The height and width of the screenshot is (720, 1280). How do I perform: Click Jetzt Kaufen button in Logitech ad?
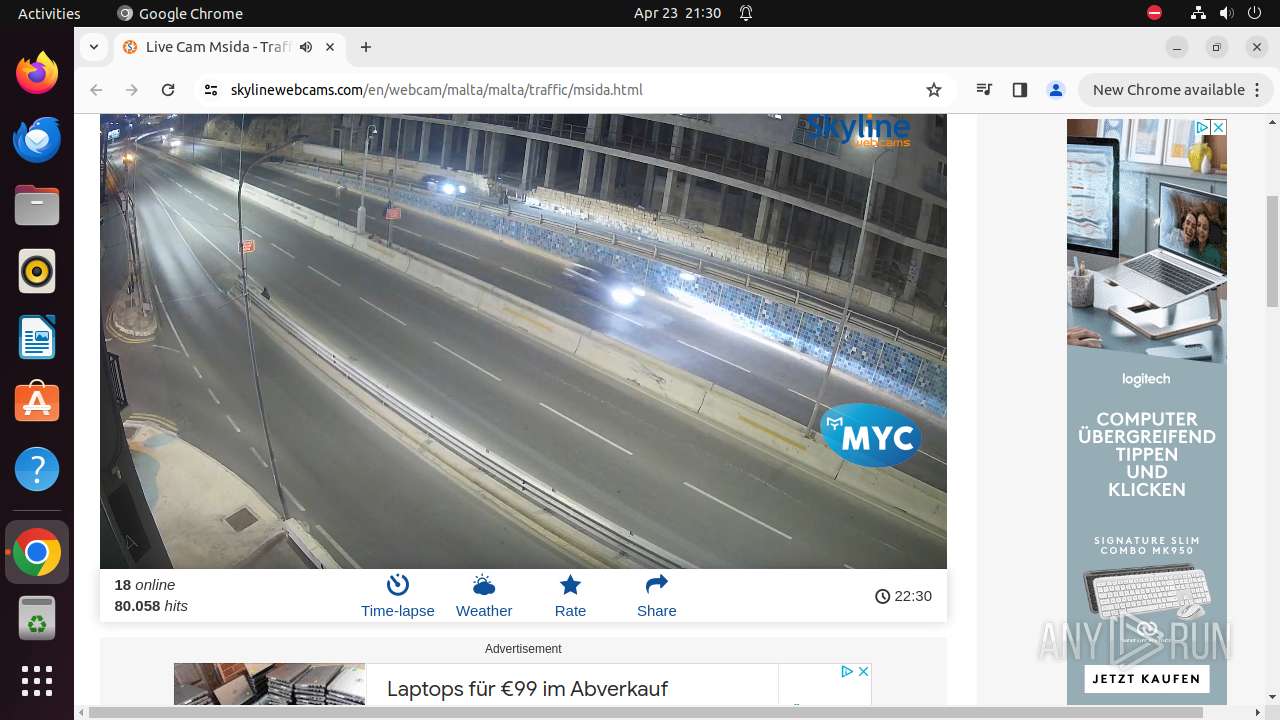[1146, 679]
